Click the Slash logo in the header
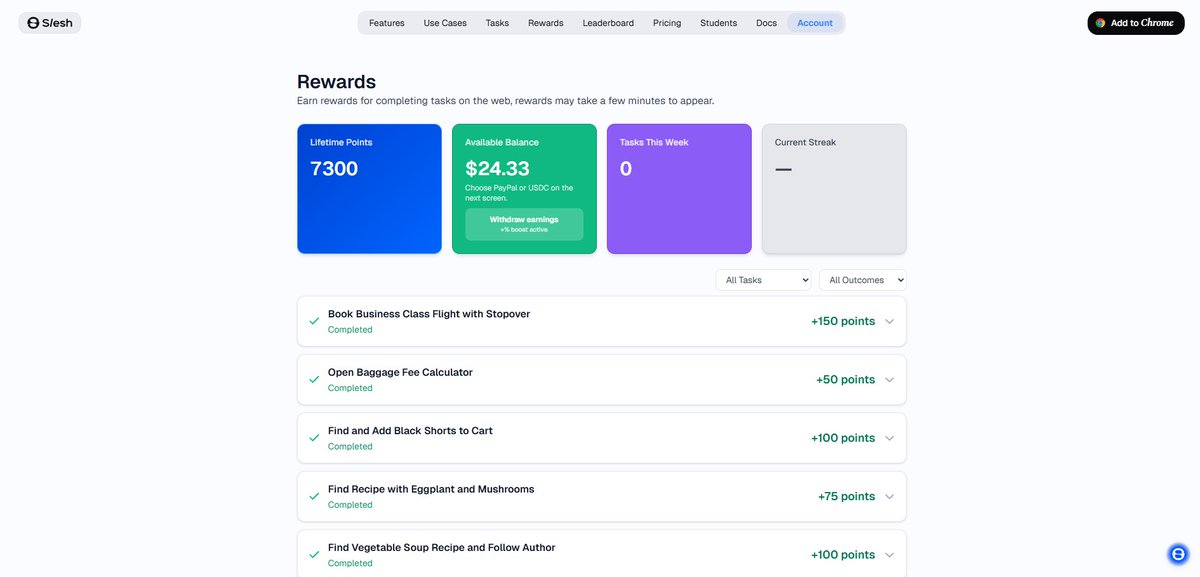The image size is (1200, 577). [50, 23]
